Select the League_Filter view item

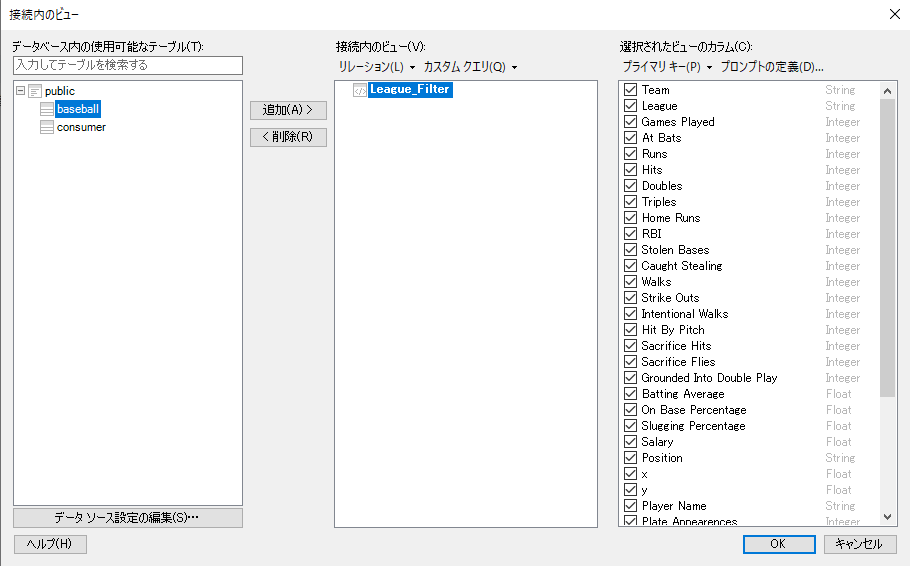click(x=410, y=89)
